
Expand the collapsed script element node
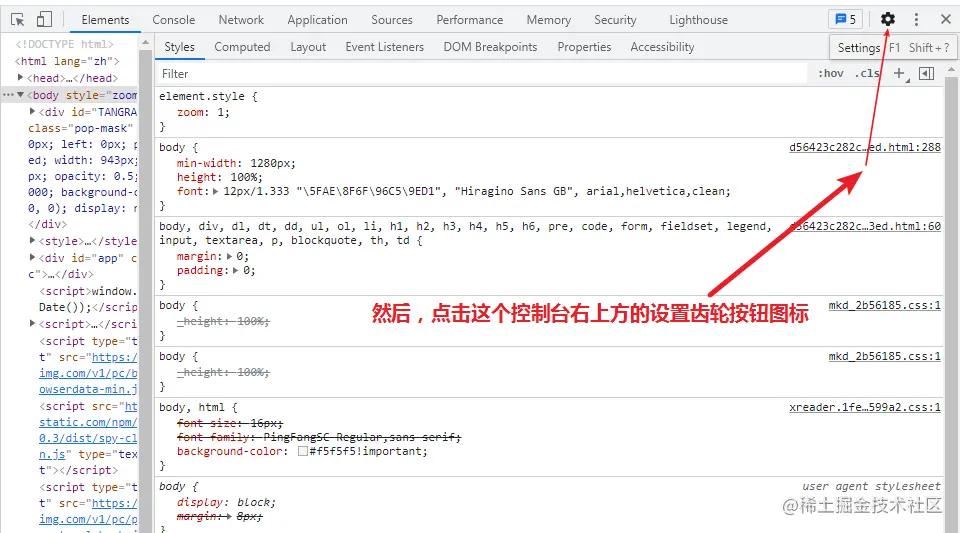pyautogui.click(x=32, y=323)
